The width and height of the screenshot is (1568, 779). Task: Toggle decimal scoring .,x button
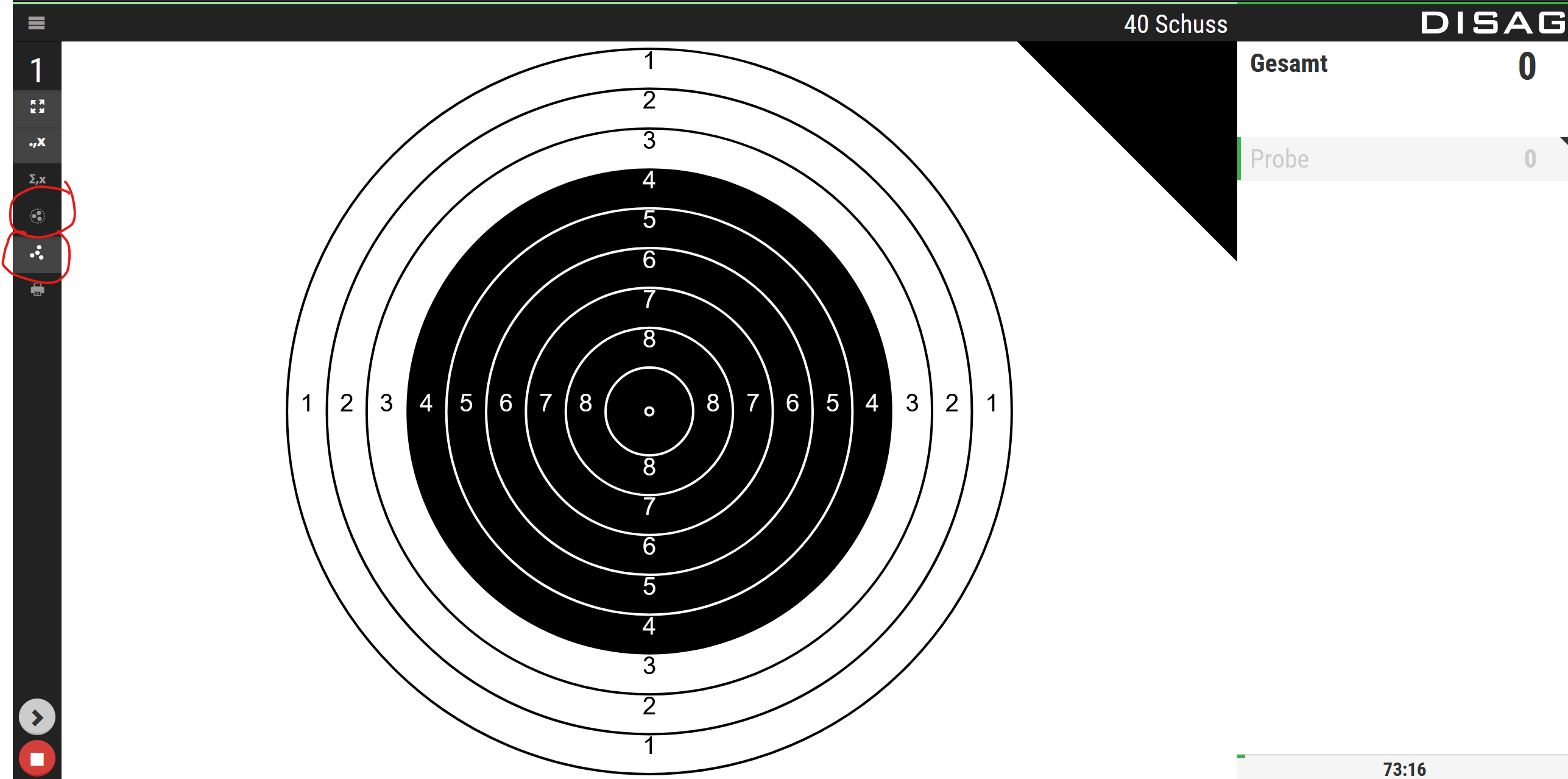click(x=37, y=143)
